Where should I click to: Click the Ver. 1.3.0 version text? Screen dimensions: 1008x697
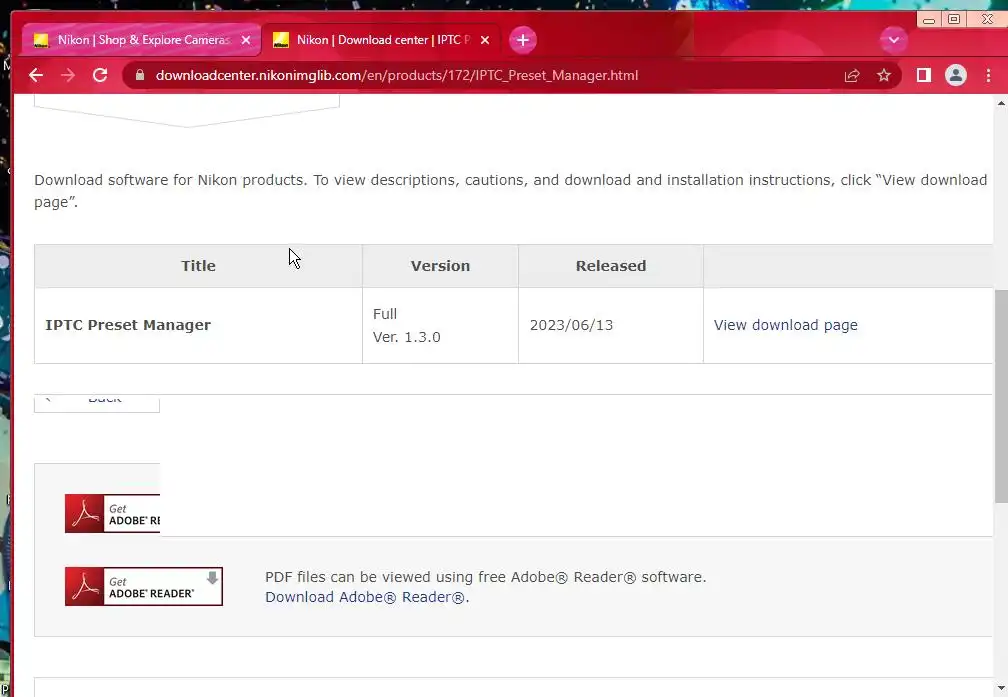[x=406, y=337]
